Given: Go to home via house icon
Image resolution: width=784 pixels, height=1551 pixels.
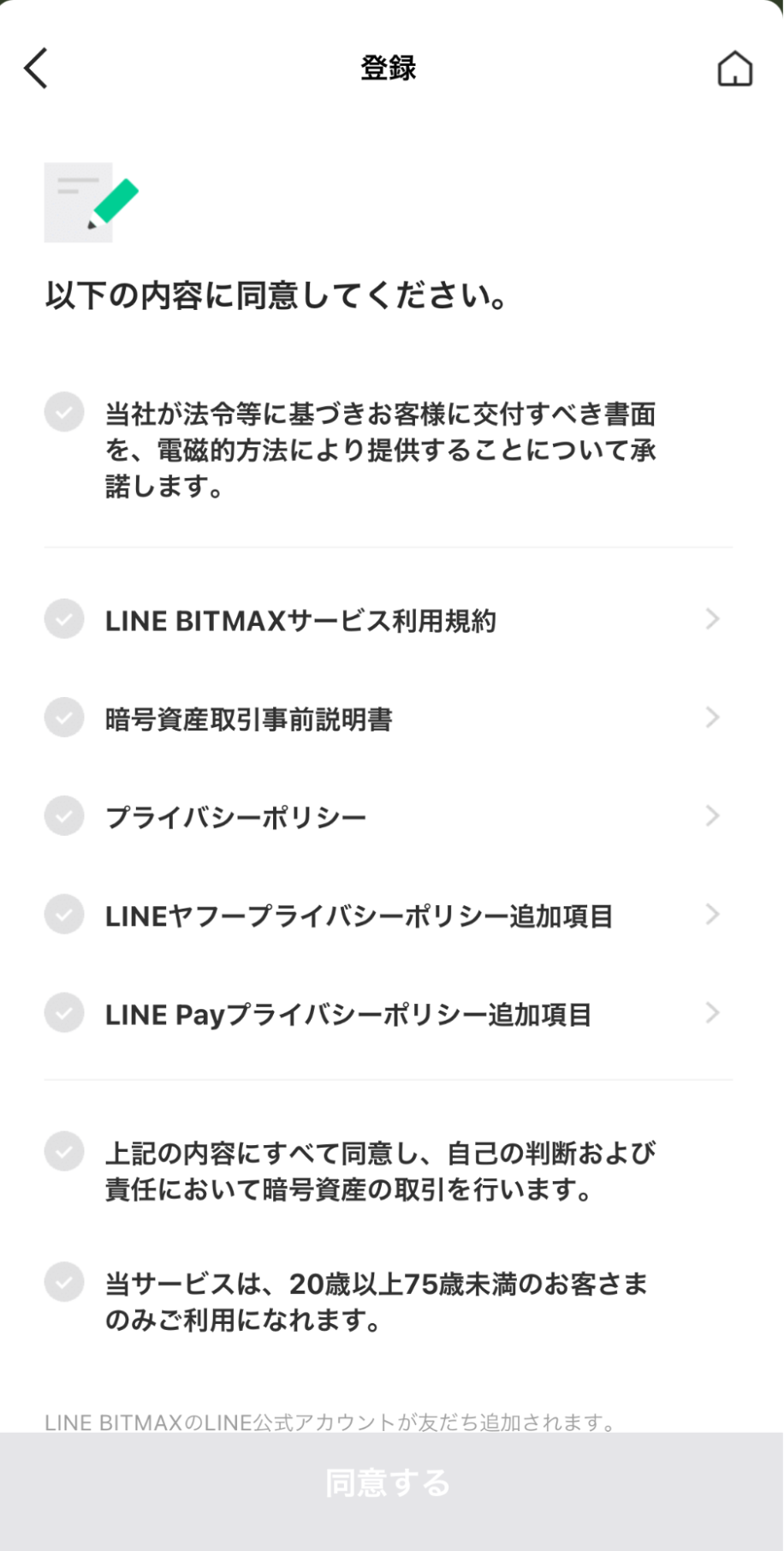Looking at the screenshot, I should click(734, 69).
